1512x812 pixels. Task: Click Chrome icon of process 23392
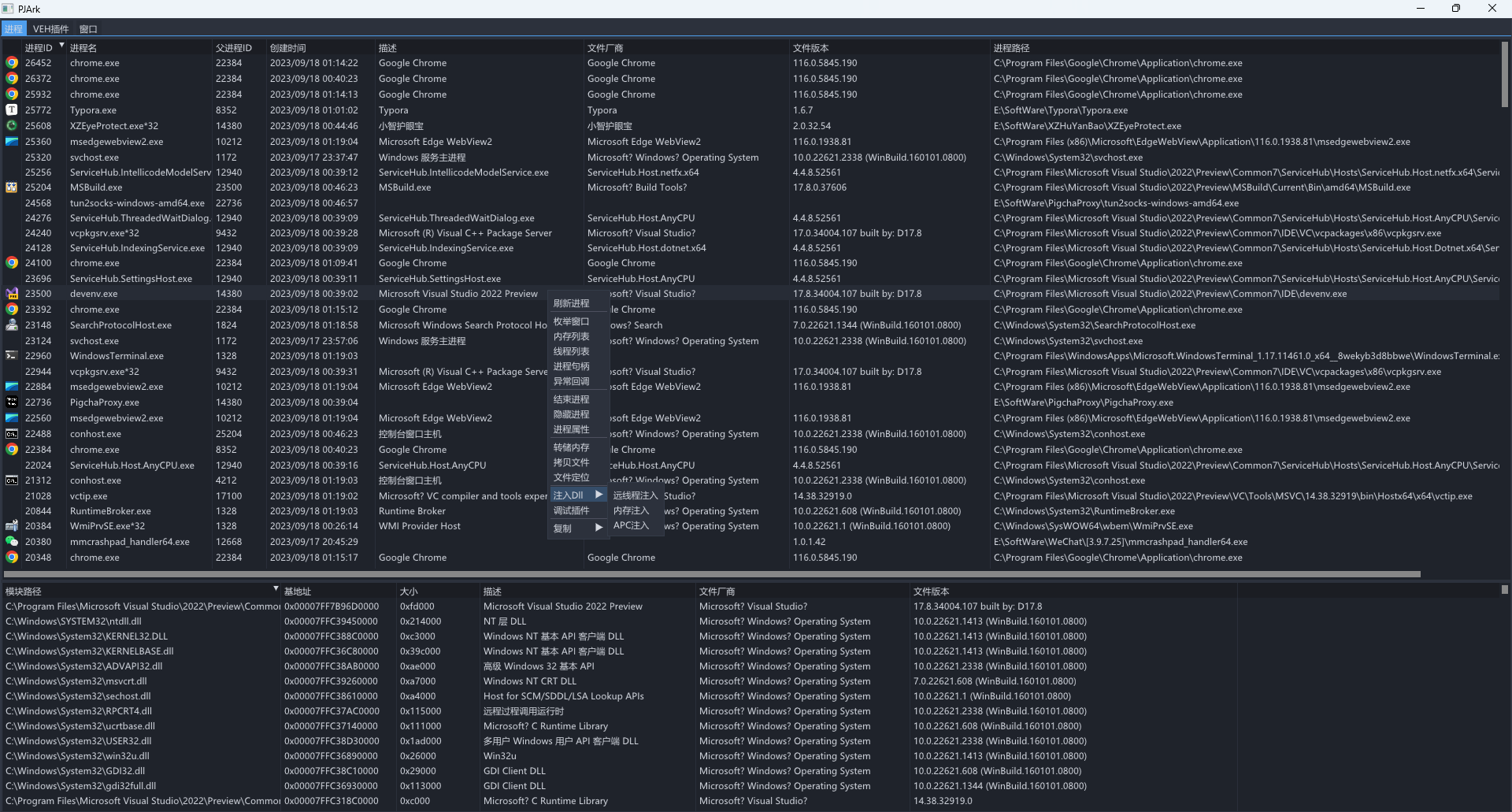(12, 310)
